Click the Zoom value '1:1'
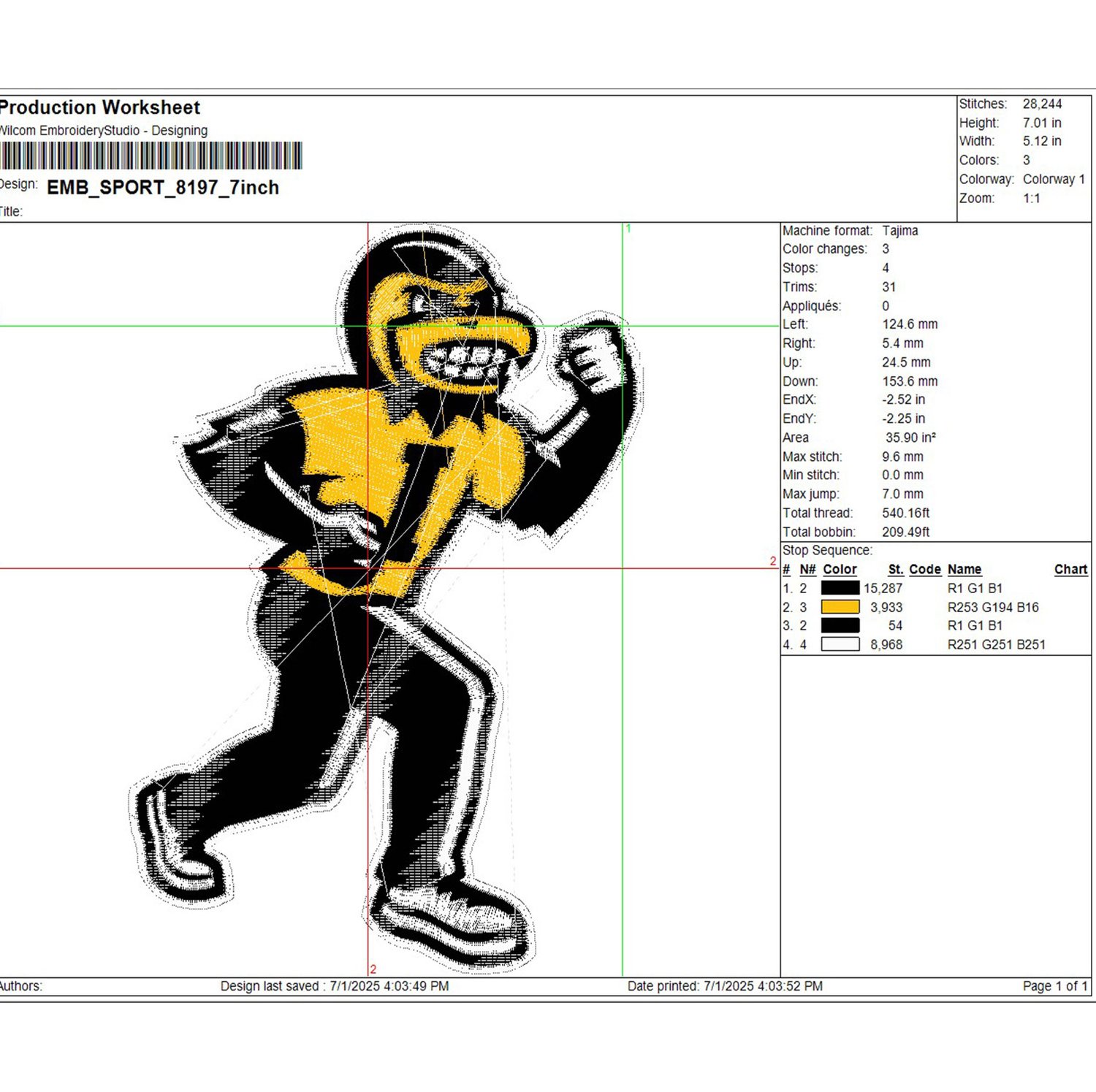Screen dimensions: 1096x1092 click(x=1032, y=198)
